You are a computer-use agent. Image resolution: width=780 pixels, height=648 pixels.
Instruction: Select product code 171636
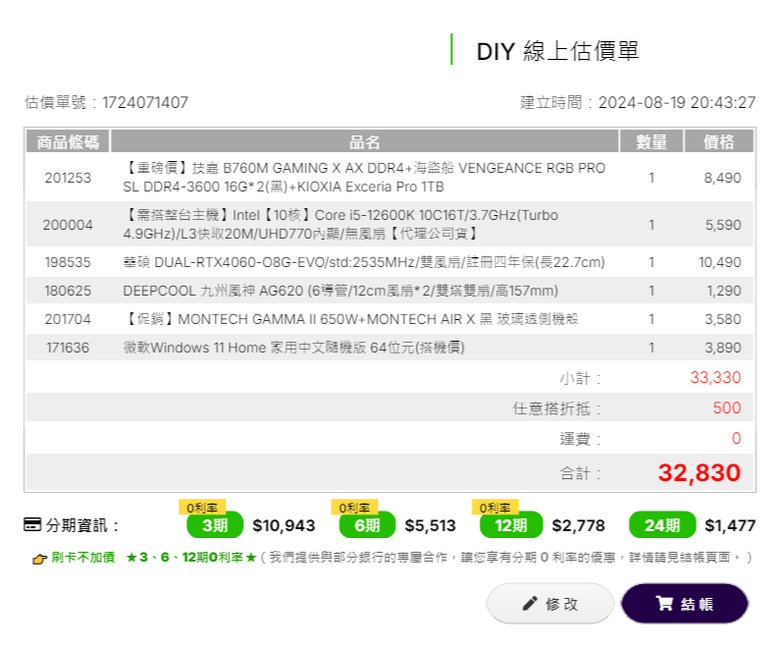(68, 347)
